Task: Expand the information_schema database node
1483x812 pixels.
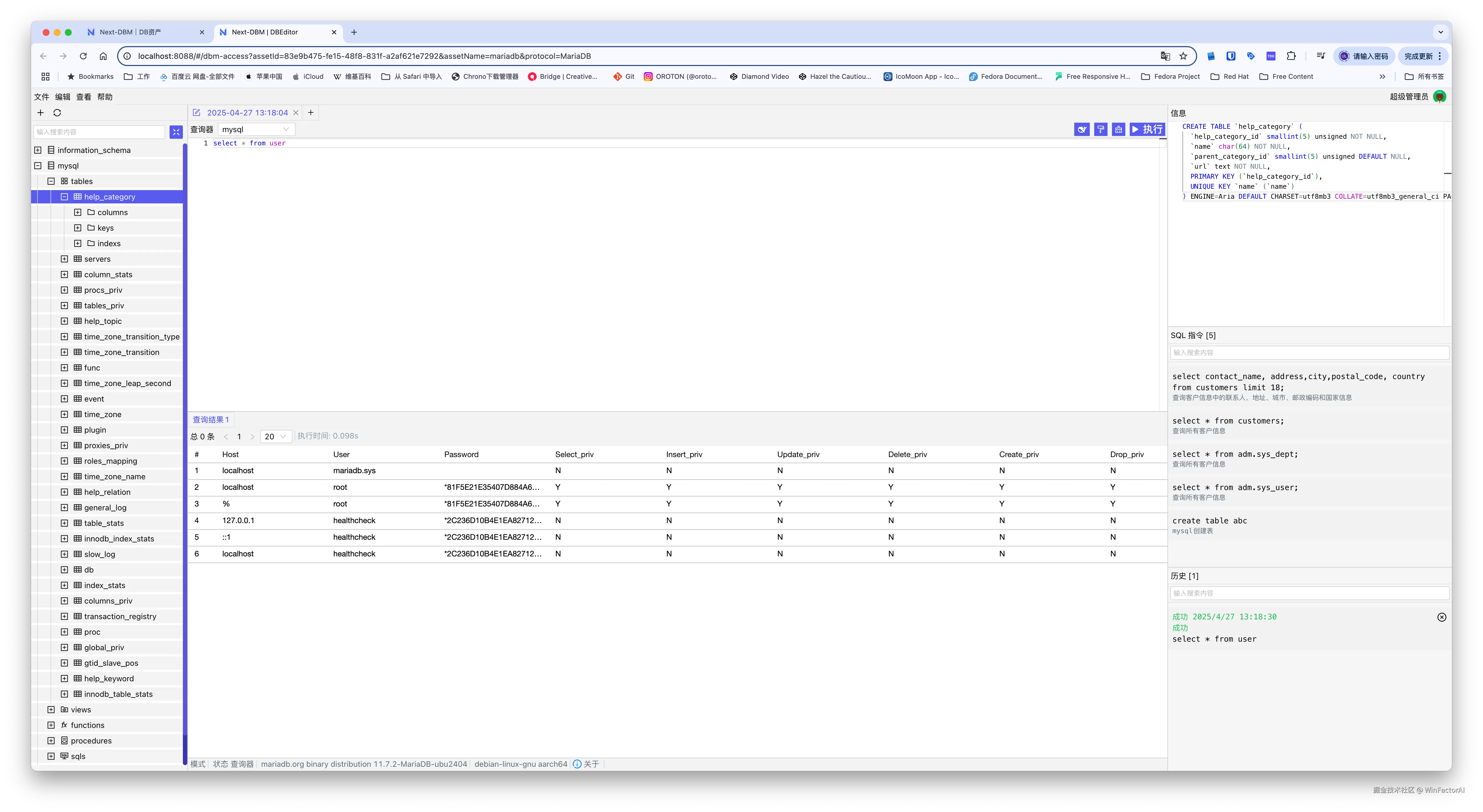Action: click(38, 150)
